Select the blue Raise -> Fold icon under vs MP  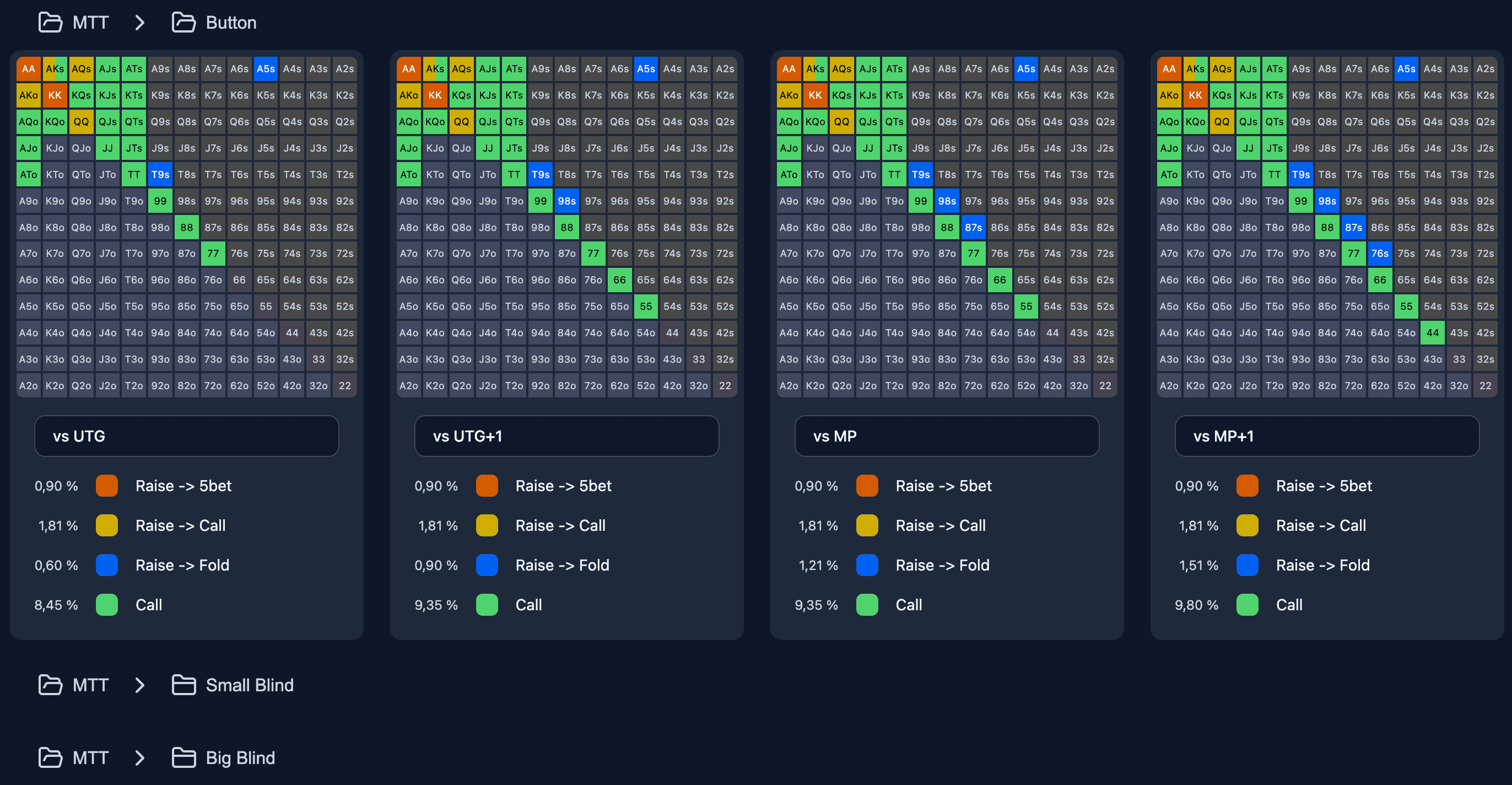867,565
